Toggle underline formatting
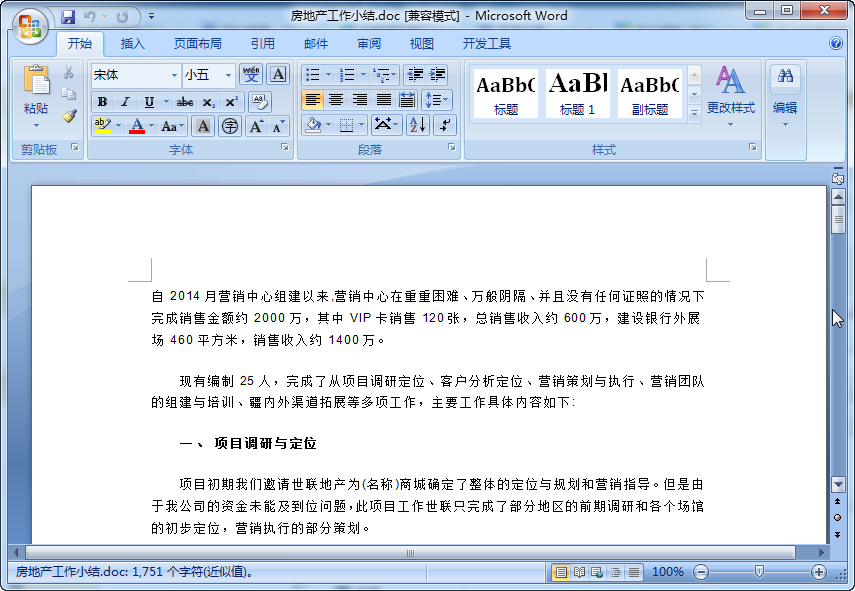Image resolution: width=855 pixels, height=591 pixels. (x=146, y=102)
